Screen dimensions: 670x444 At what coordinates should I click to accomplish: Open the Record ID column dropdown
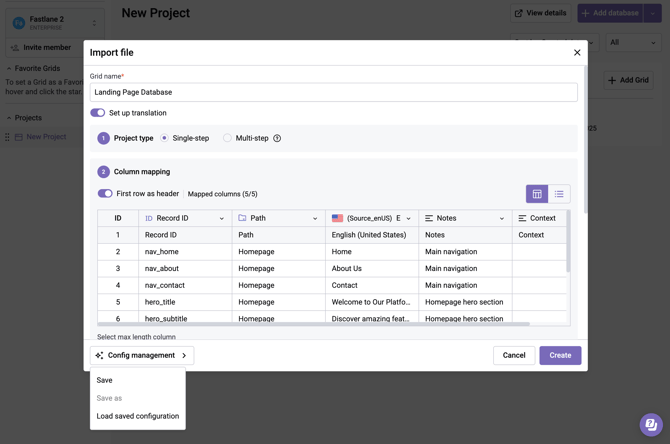click(x=222, y=218)
